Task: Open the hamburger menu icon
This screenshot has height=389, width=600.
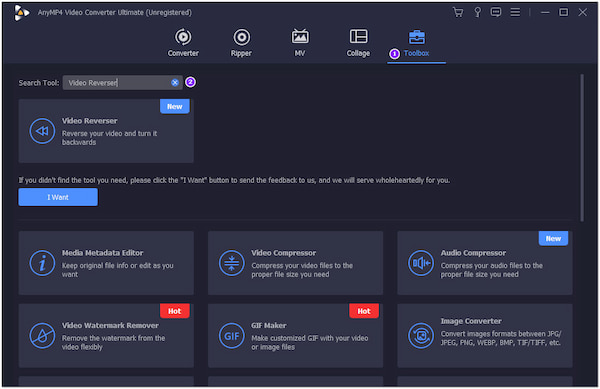Action: pyautogui.click(x=515, y=12)
